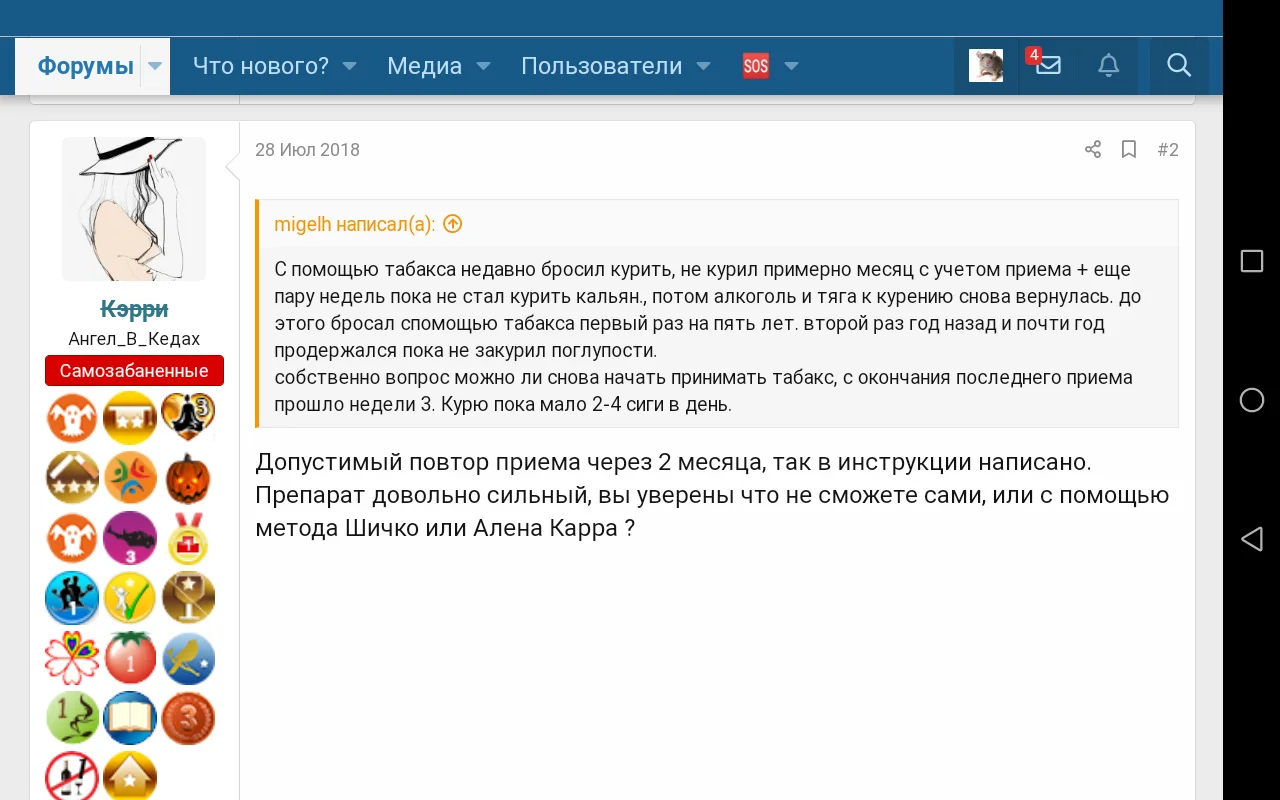The image size is (1280, 800).
Task: Click your profile avatar in the header
Action: click(985, 65)
